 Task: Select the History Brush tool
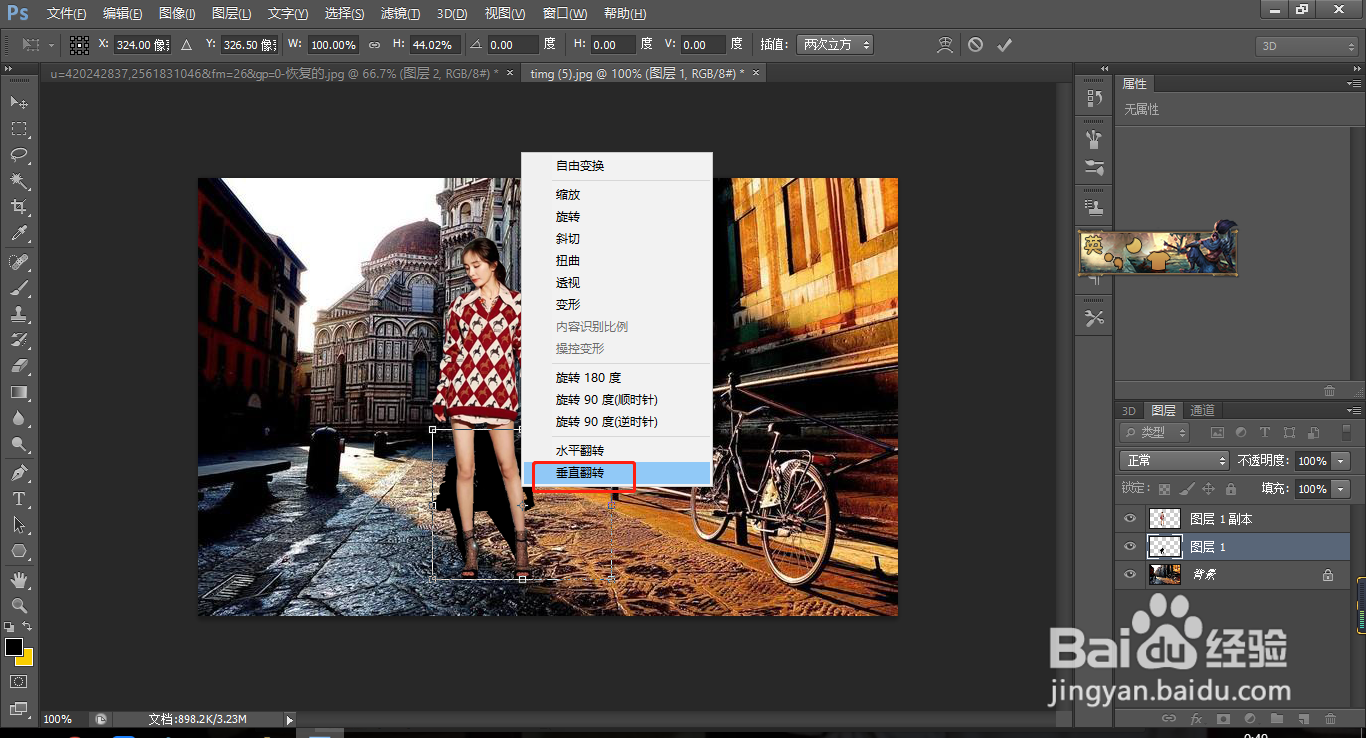[19, 340]
